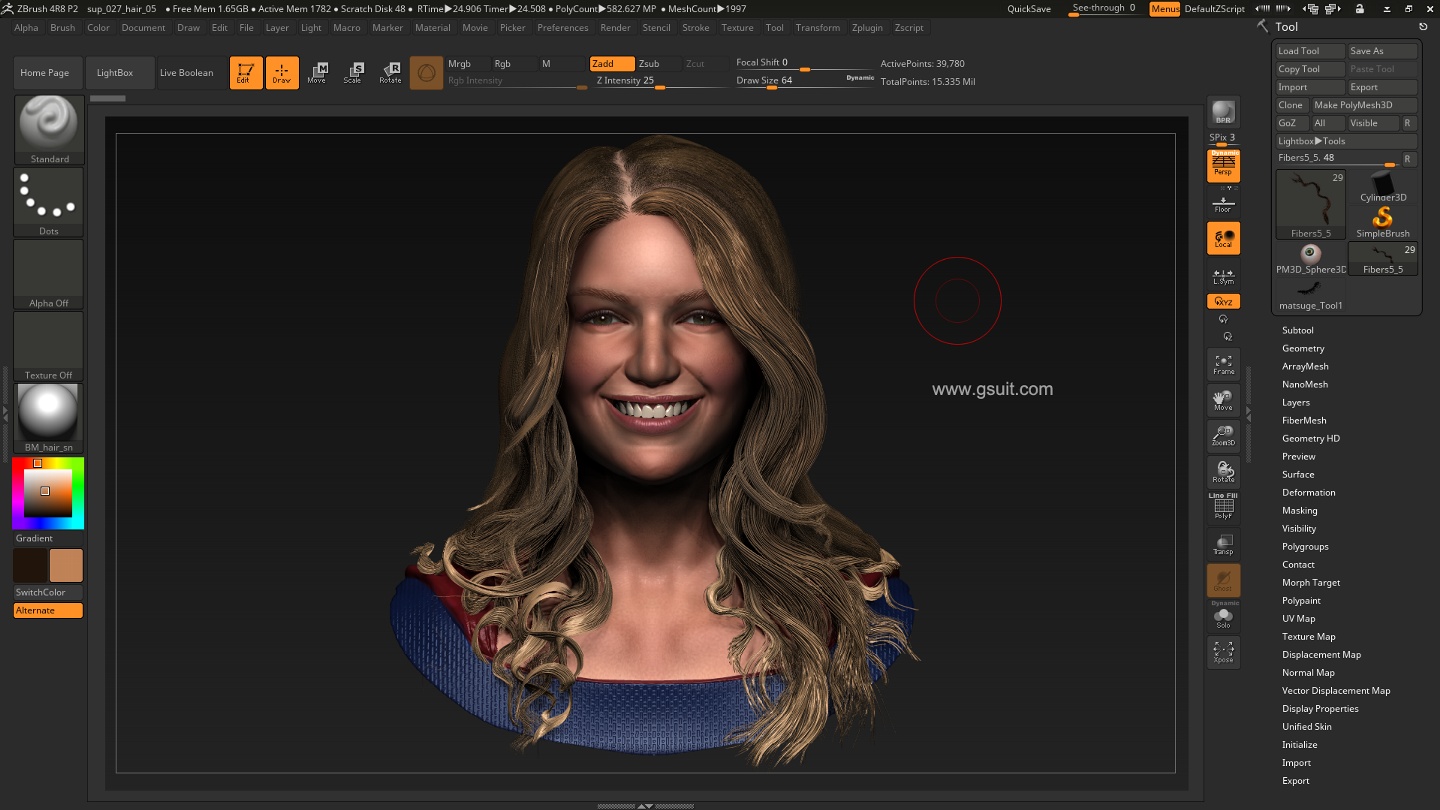1440x810 pixels.
Task: Activate Edit mode button
Action: coord(246,73)
